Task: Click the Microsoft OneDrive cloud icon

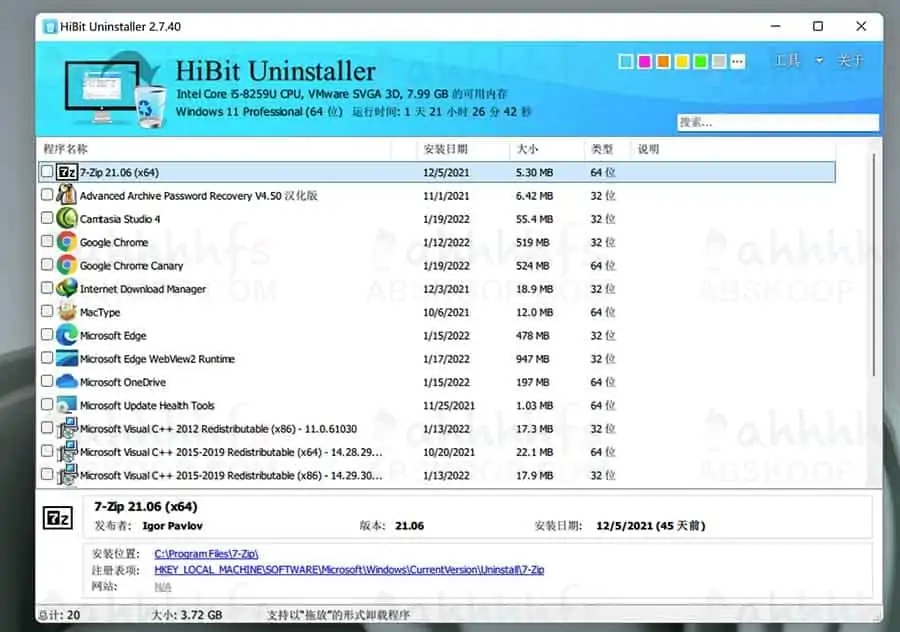Action: (65, 382)
